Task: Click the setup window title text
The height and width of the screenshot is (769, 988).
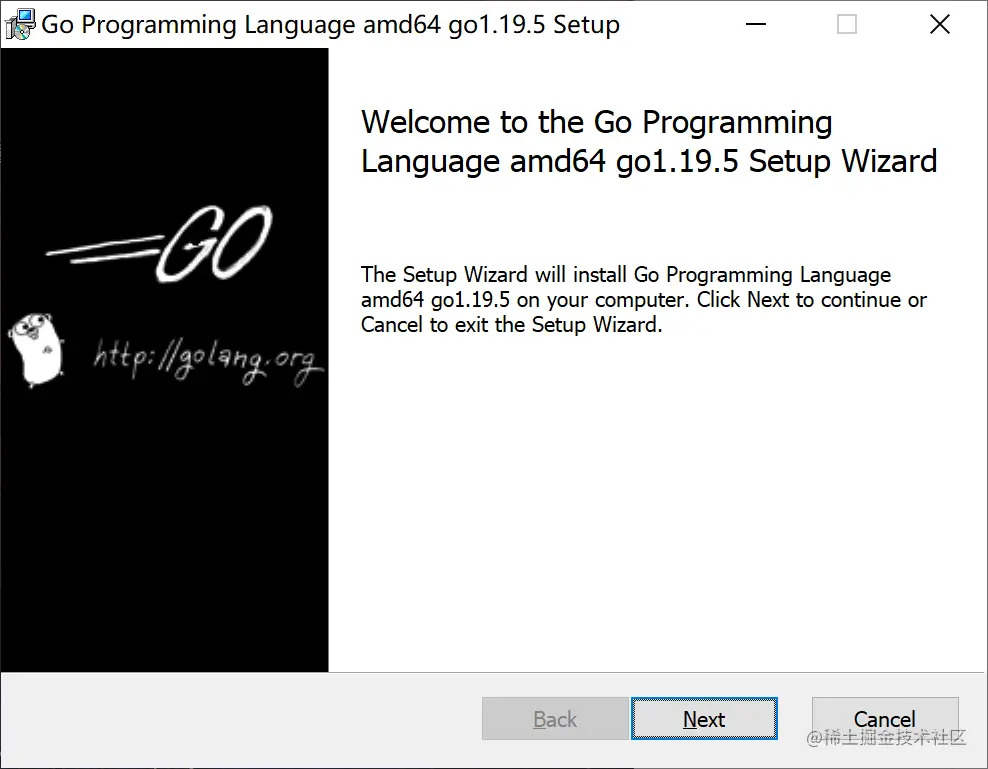Action: coord(328,24)
